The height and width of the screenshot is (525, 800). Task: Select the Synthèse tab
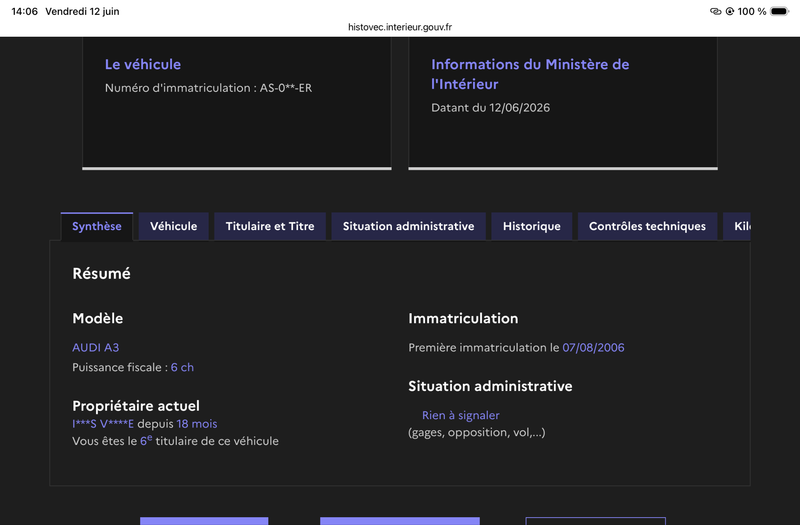tap(96, 226)
